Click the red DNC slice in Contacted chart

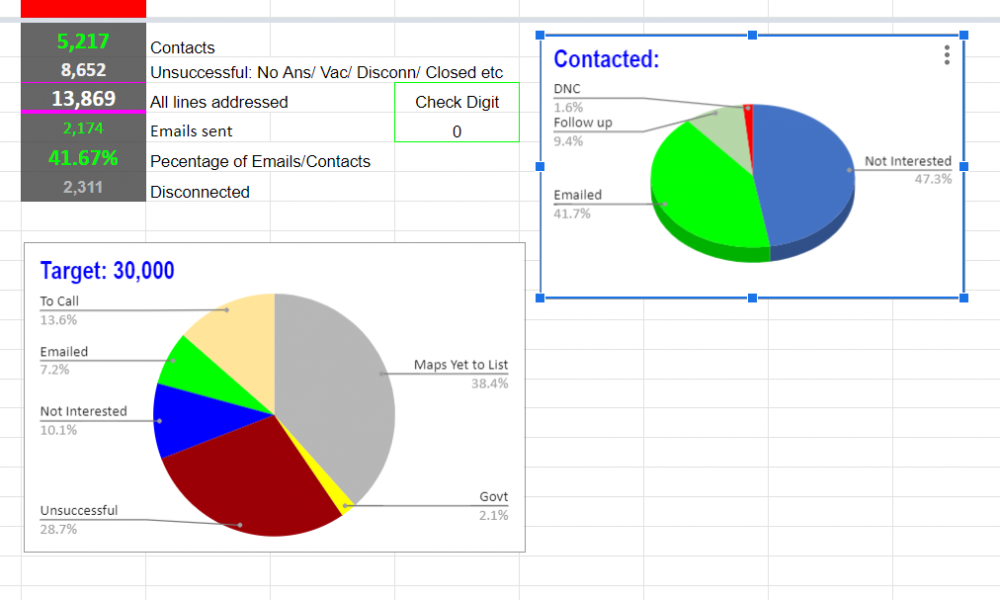pyautogui.click(x=748, y=112)
